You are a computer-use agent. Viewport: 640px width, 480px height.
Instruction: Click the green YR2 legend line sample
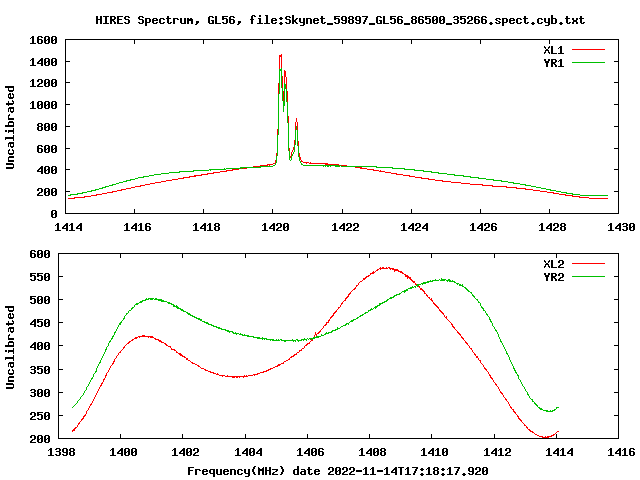[x=588, y=277]
